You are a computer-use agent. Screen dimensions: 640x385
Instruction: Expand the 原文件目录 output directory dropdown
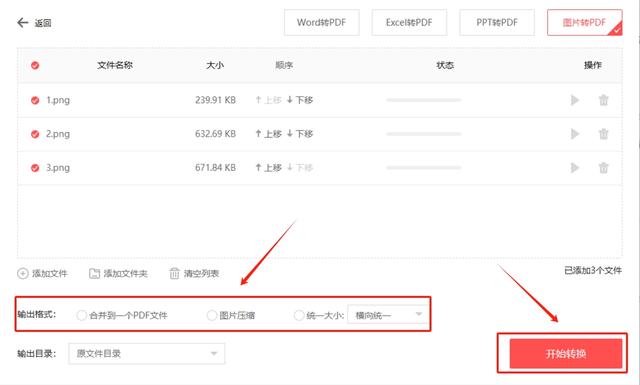pos(147,354)
